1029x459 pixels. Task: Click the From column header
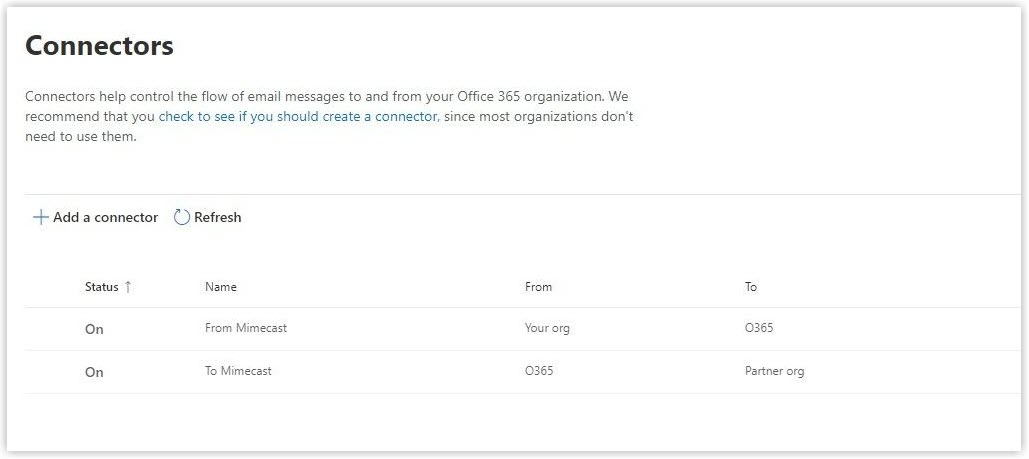538,287
